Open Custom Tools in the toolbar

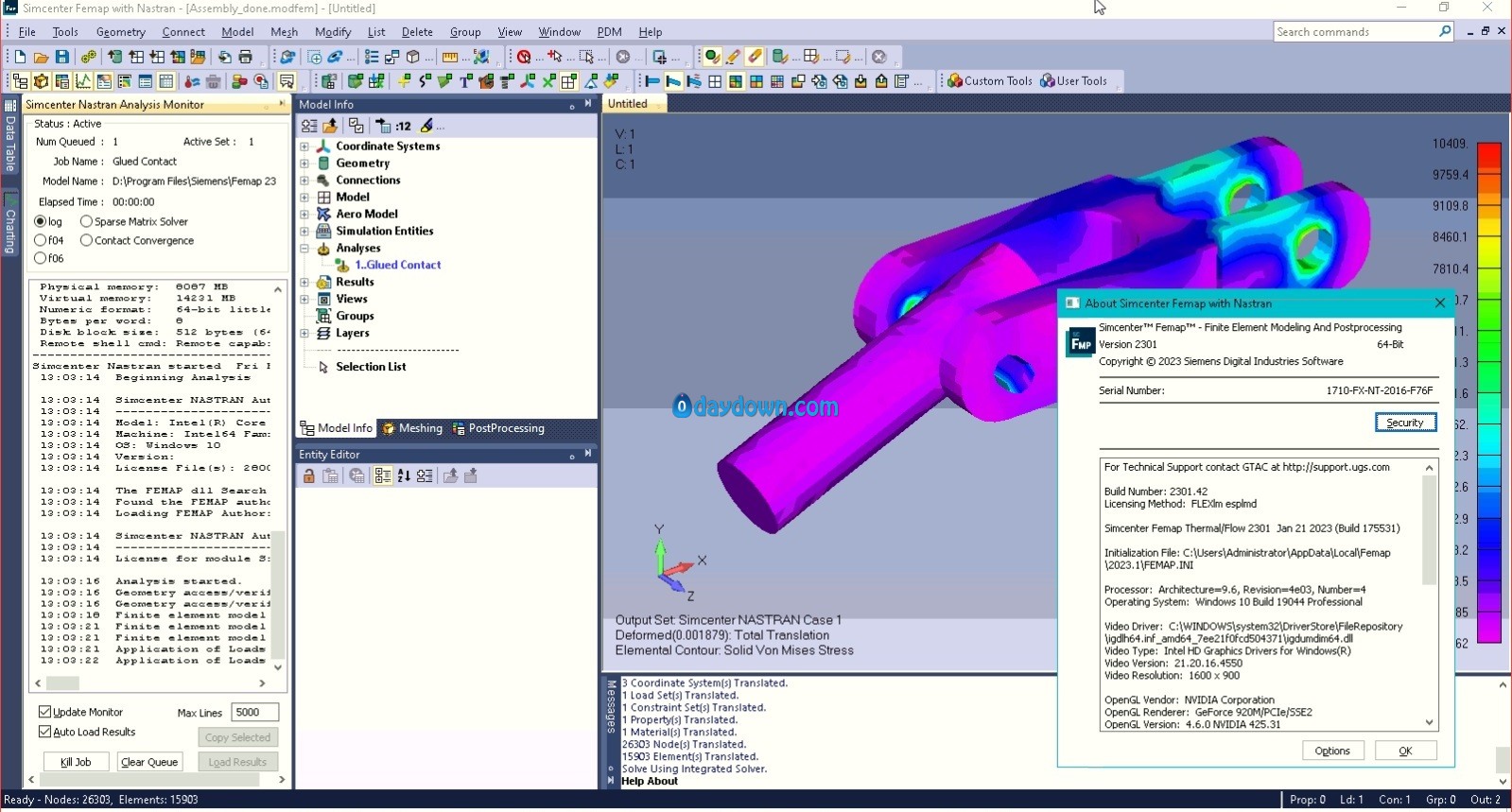[989, 81]
